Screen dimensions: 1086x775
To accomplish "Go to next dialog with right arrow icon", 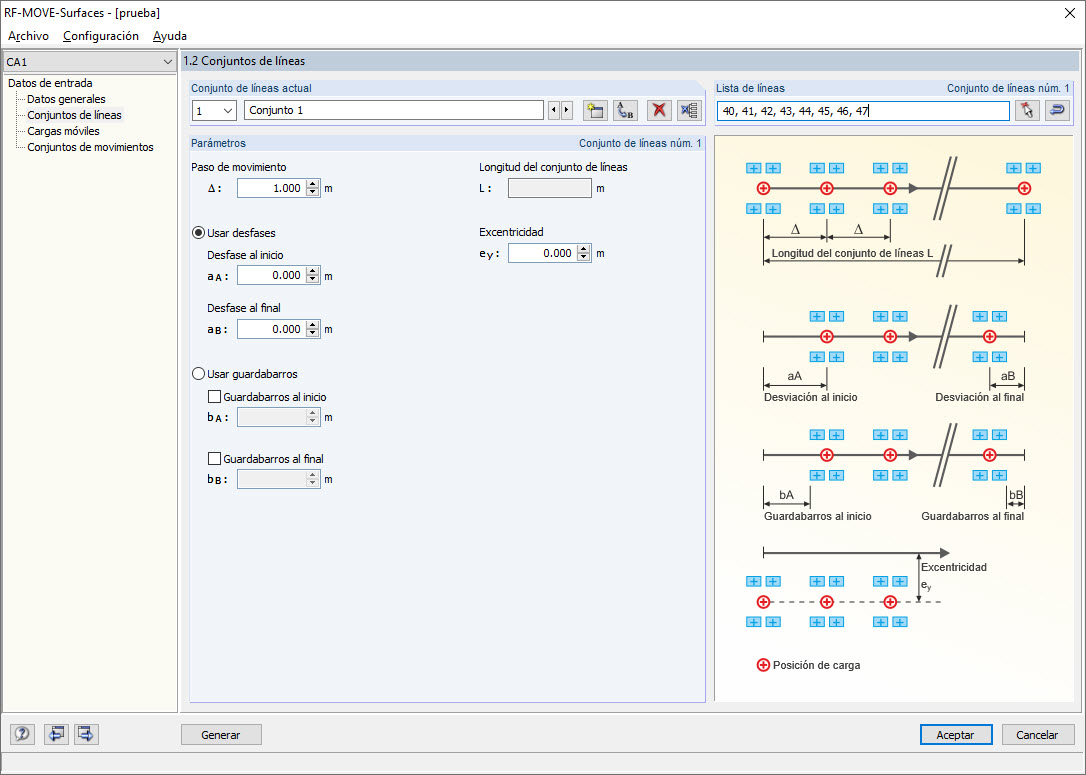I will coord(85,734).
